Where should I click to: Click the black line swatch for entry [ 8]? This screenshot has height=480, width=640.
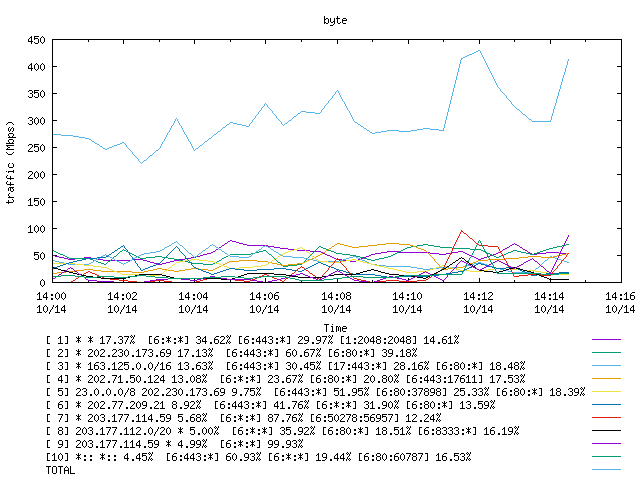(606, 431)
